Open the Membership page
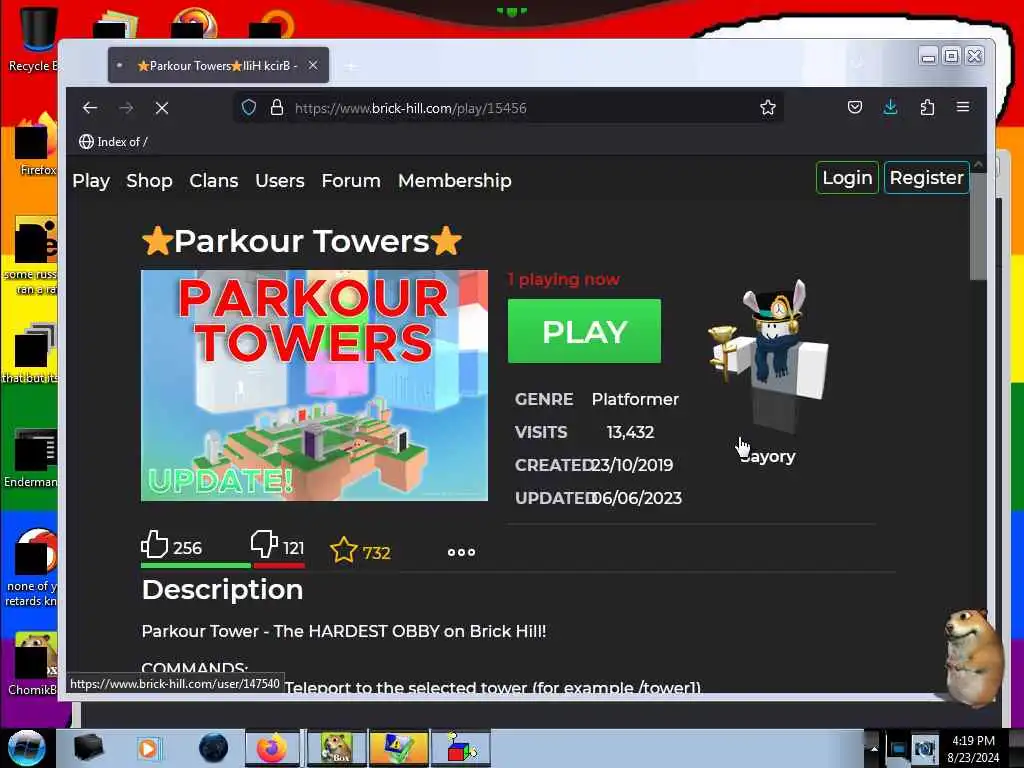This screenshot has width=1024, height=768. click(455, 181)
